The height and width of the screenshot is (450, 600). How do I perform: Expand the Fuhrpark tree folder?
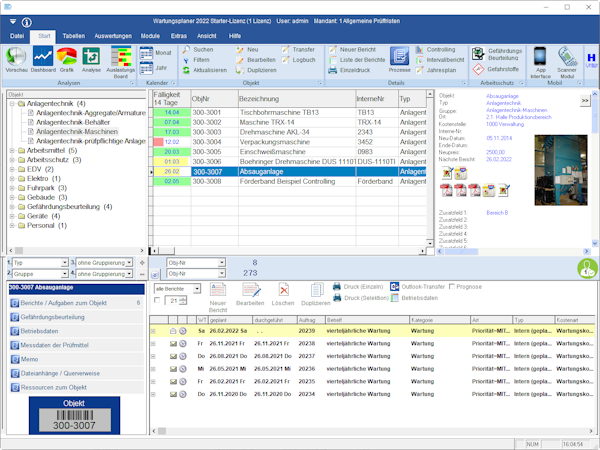coord(12,188)
